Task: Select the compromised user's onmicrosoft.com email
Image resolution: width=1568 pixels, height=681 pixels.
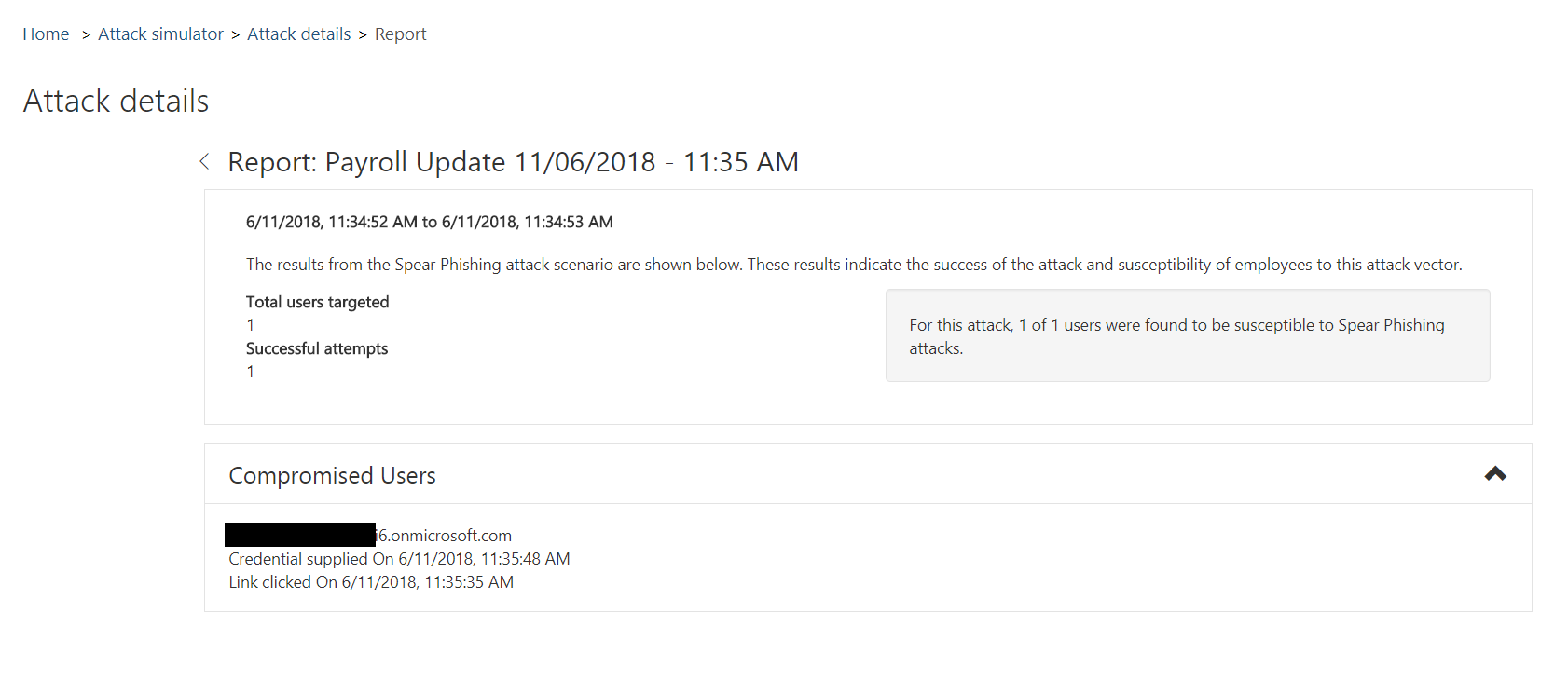Action: tap(444, 536)
